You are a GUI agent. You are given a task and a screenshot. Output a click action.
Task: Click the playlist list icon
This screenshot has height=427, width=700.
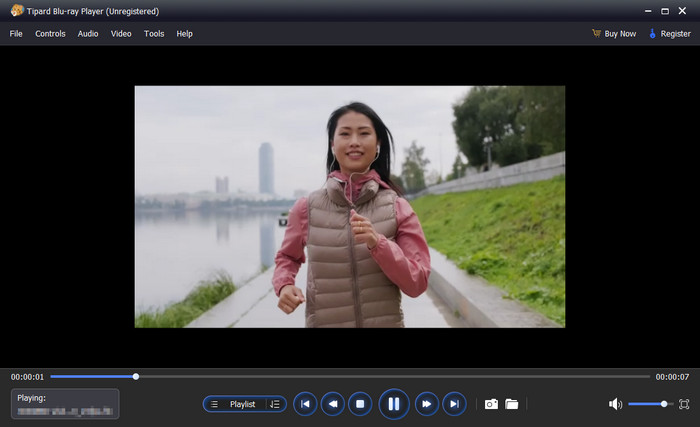pos(214,404)
